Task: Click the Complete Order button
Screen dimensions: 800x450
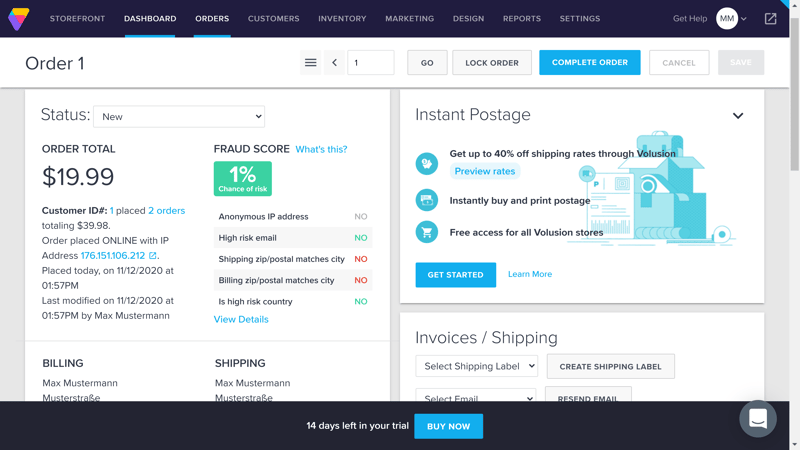Action: pos(590,62)
